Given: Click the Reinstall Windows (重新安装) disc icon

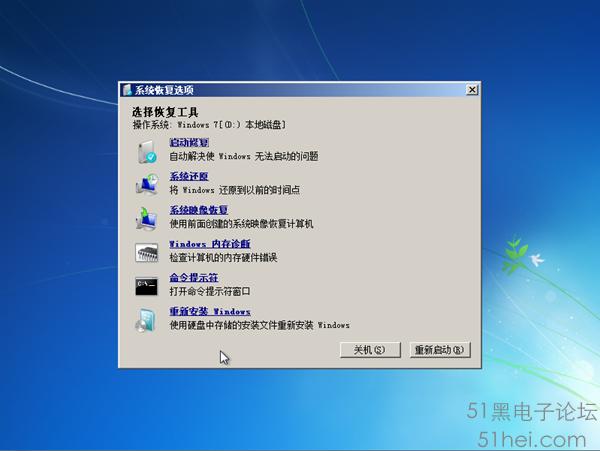Looking at the screenshot, I should click(146, 320).
